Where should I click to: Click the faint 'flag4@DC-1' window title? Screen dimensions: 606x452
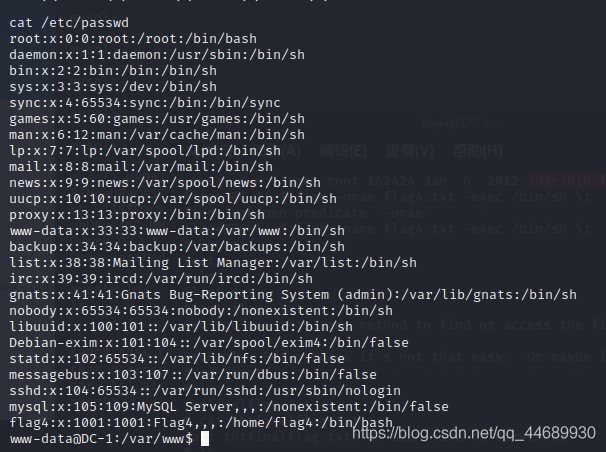(x=460, y=123)
